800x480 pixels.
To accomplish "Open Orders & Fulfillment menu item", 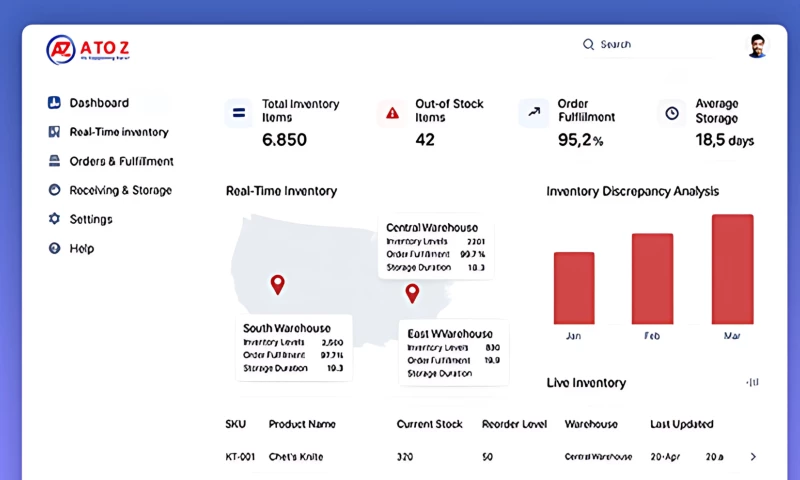I will tap(121, 161).
